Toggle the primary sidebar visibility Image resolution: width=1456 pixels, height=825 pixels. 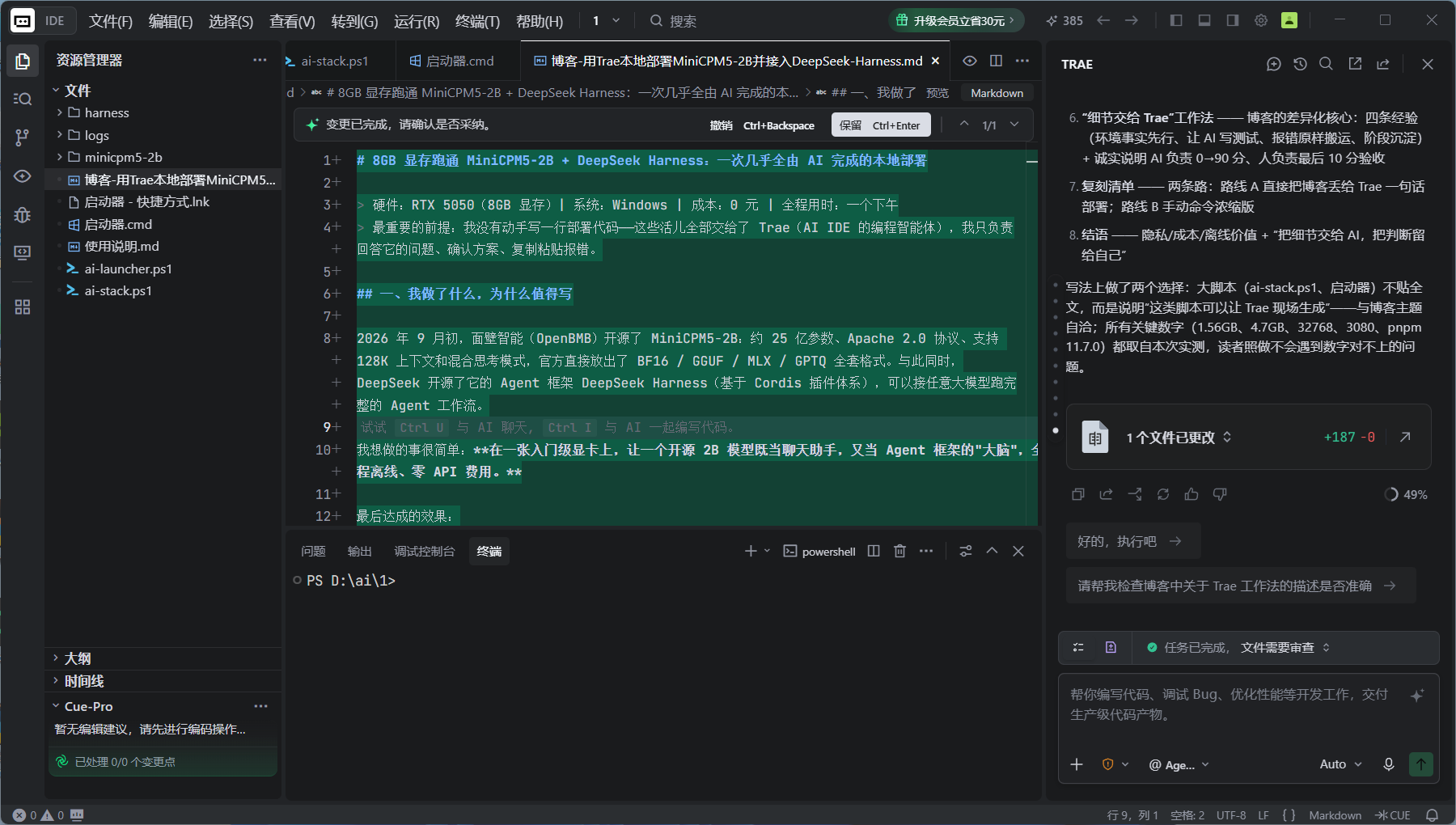tap(1176, 20)
